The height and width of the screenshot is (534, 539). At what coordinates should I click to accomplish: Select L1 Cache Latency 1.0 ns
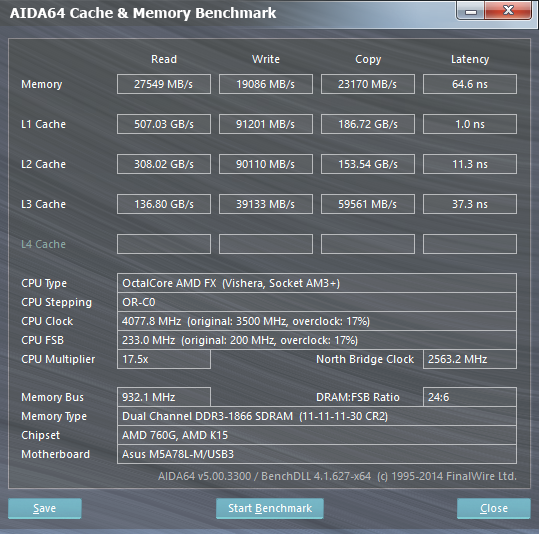[470, 124]
